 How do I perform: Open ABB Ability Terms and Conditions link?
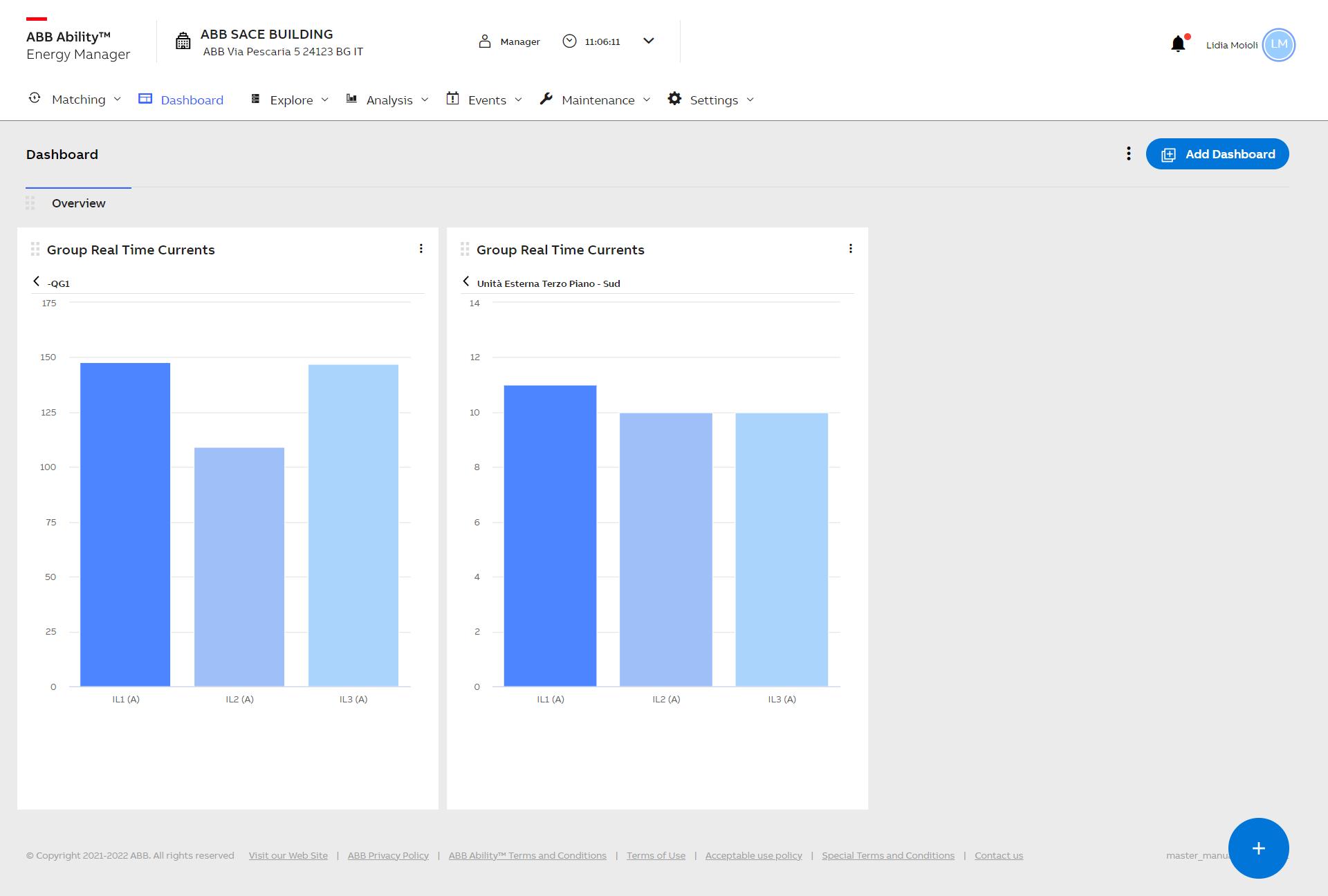click(x=528, y=856)
